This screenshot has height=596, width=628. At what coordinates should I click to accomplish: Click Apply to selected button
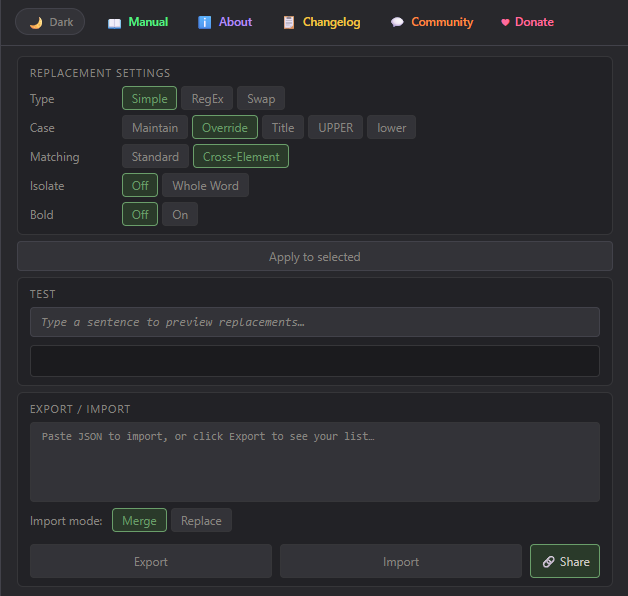pyautogui.click(x=315, y=256)
